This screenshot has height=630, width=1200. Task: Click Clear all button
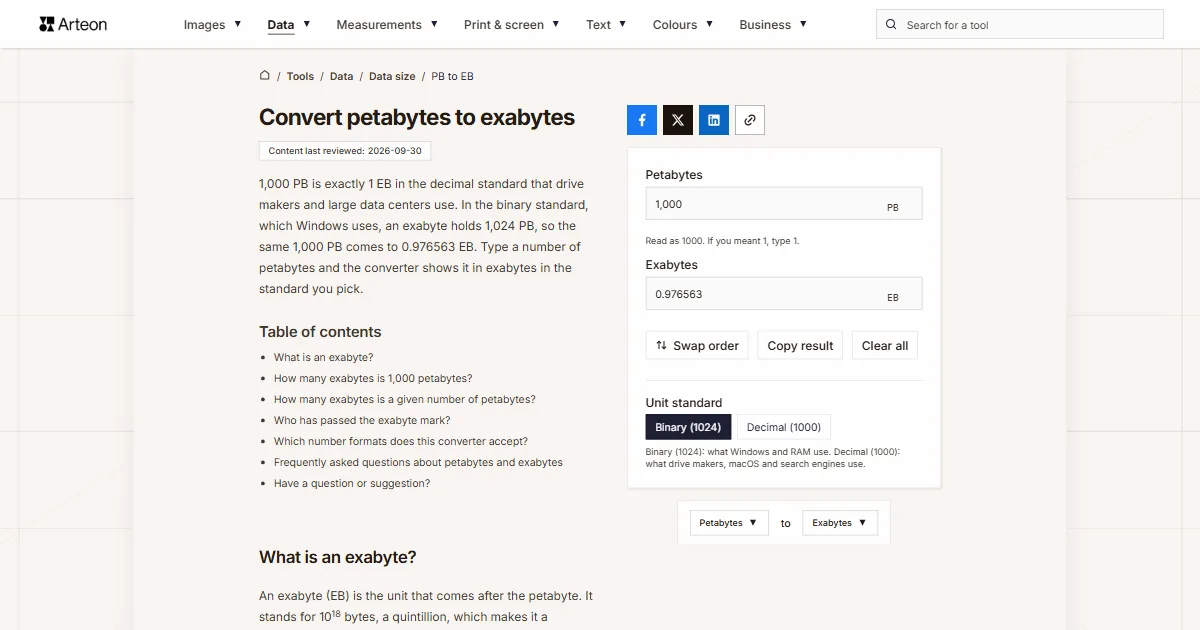pos(885,346)
